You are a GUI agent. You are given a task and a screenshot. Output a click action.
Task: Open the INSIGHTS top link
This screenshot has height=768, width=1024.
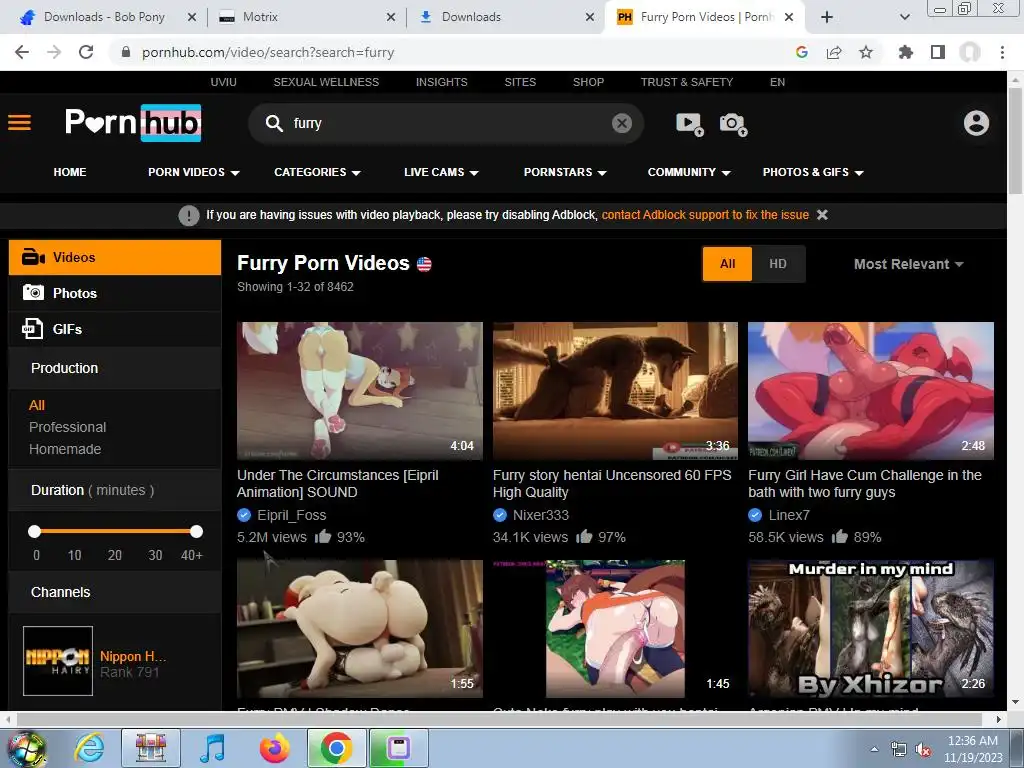point(441,82)
